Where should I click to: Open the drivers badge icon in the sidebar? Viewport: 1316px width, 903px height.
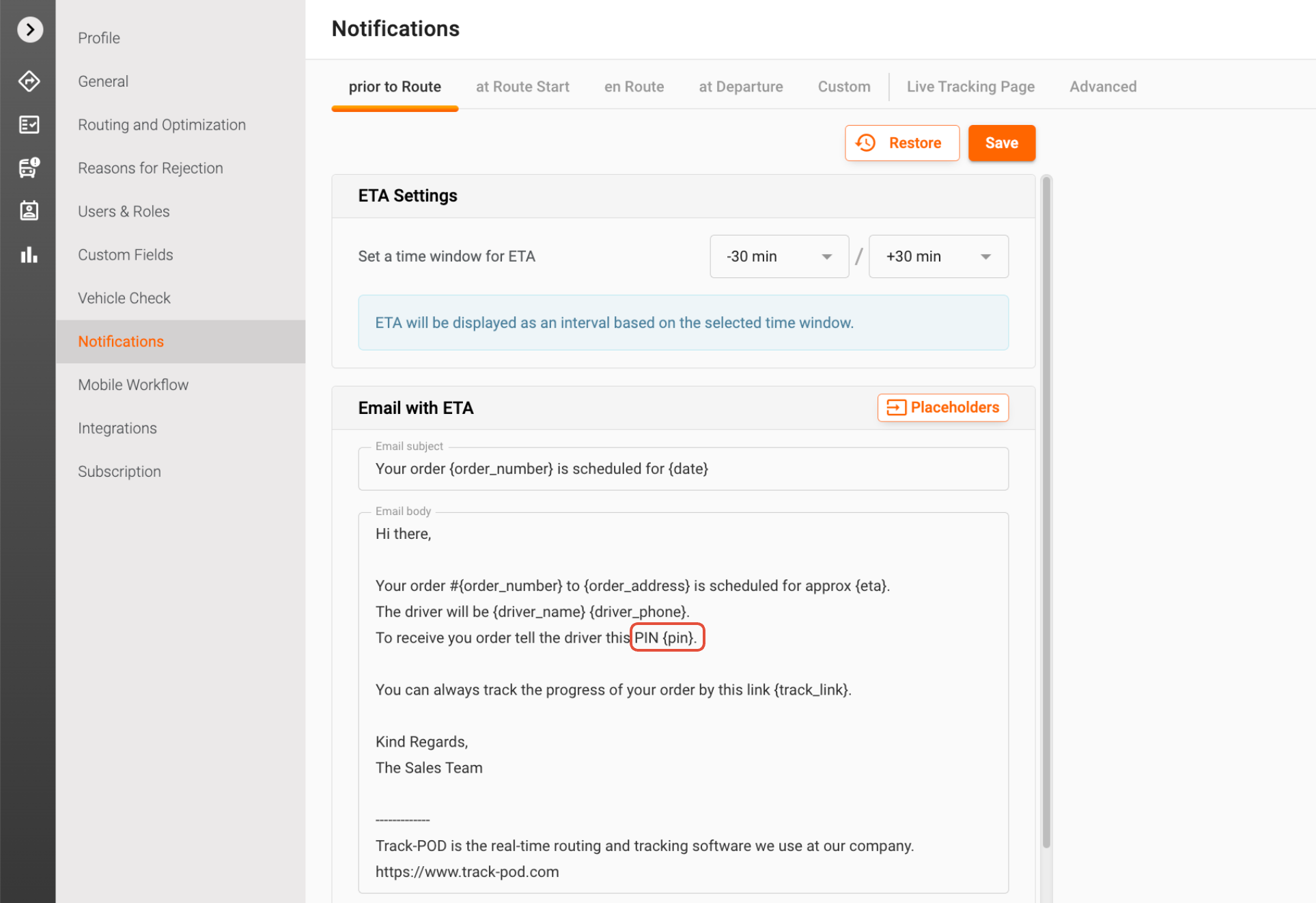29,210
